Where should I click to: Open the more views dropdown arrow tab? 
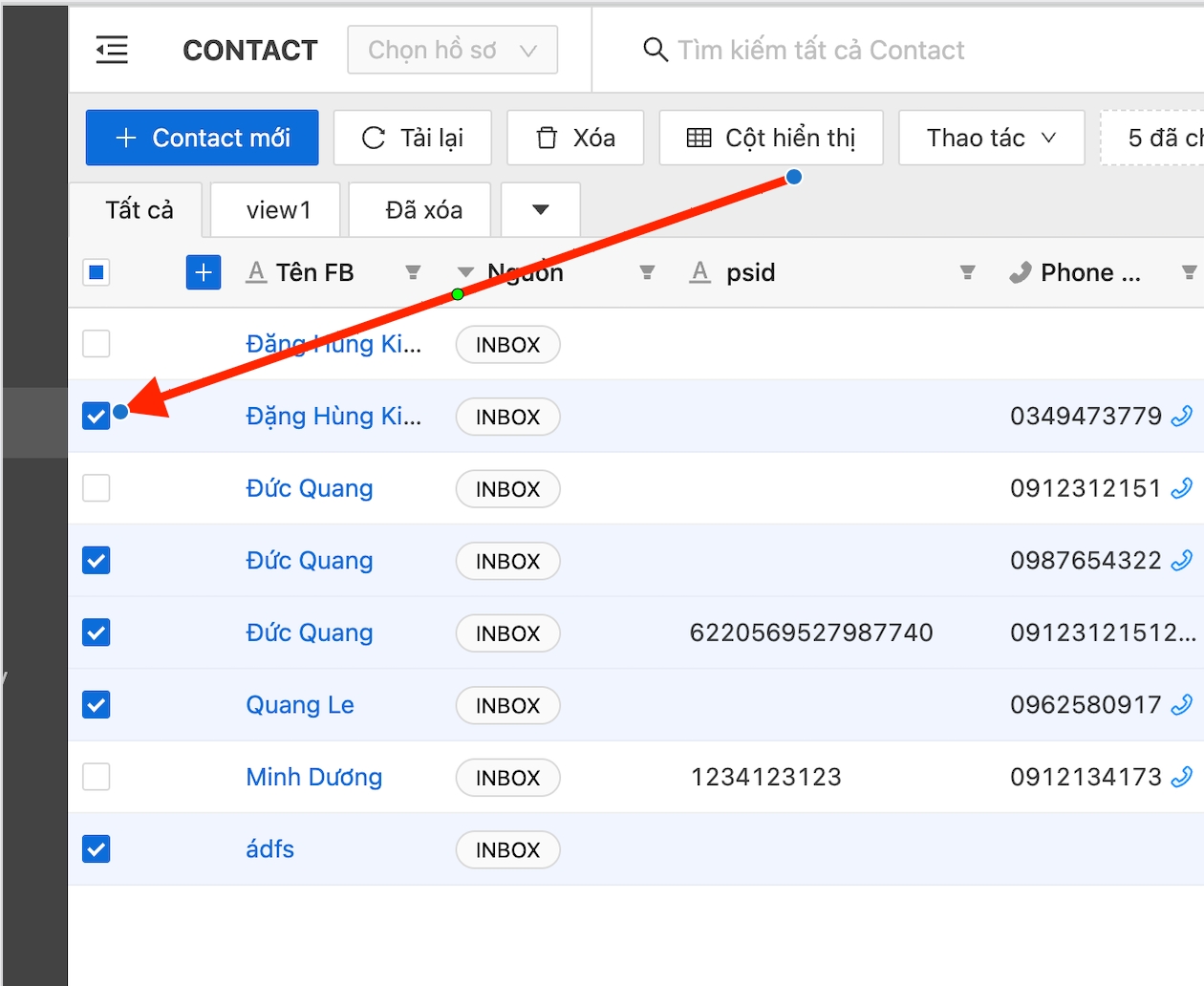(x=540, y=209)
